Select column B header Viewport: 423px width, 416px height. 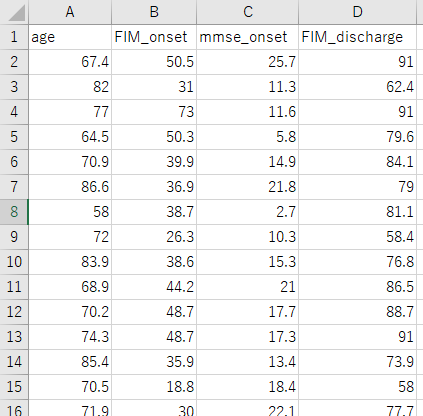click(154, 12)
